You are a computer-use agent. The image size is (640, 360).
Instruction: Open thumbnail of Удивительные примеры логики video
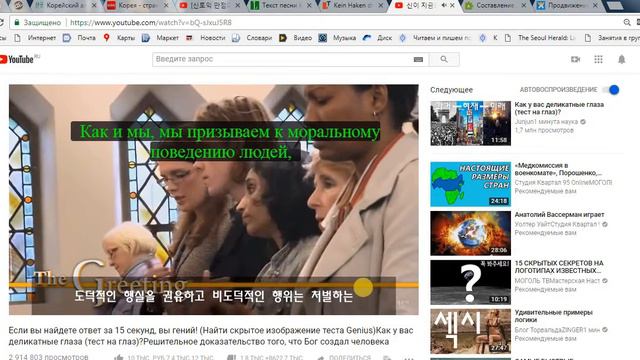(x=470, y=331)
